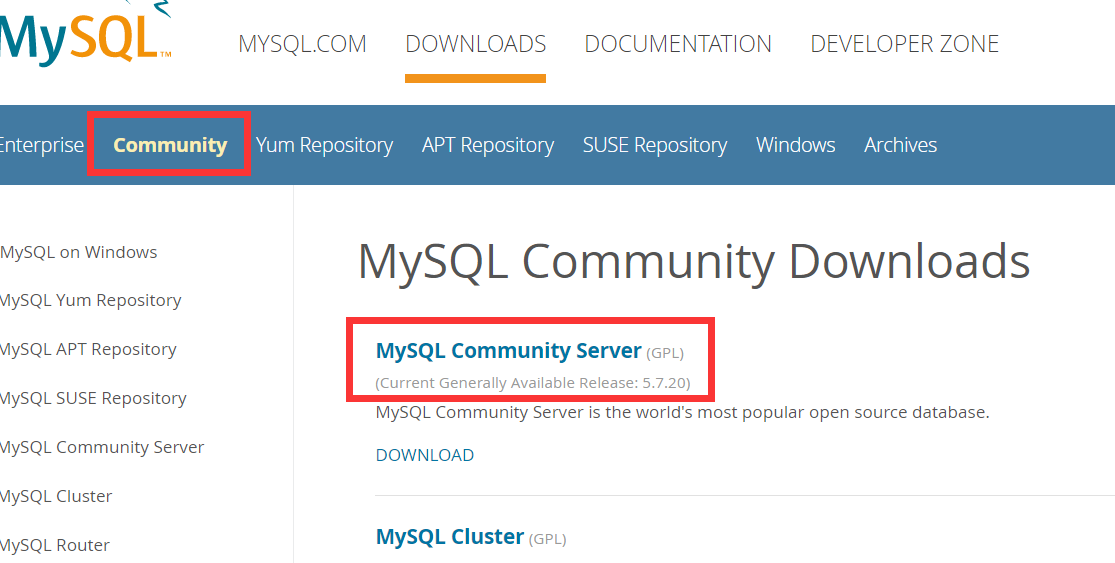Open Yum Repository in the blue bar

click(324, 145)
